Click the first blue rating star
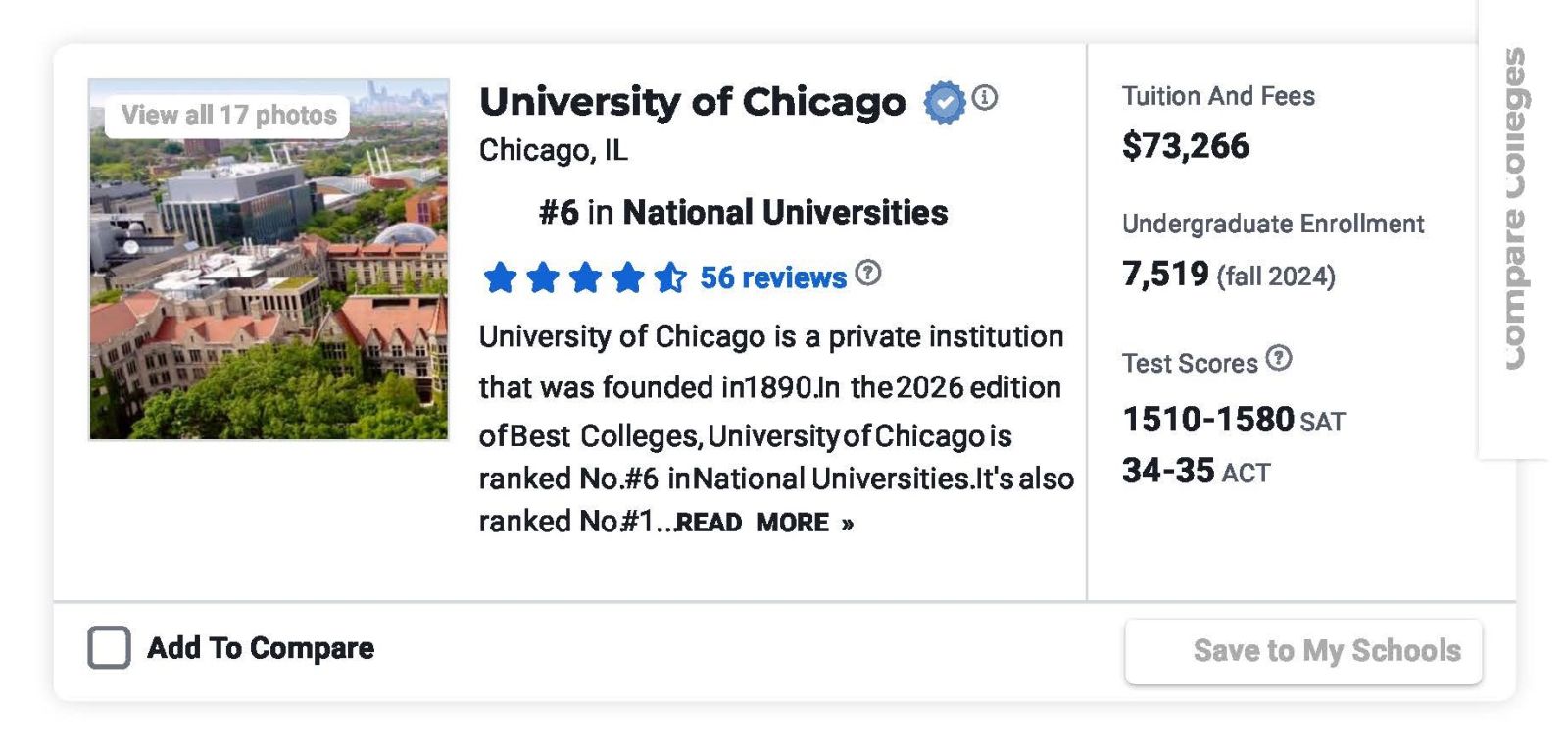The width and height of the screenshot is (1568, 756). tap(500, 277)
